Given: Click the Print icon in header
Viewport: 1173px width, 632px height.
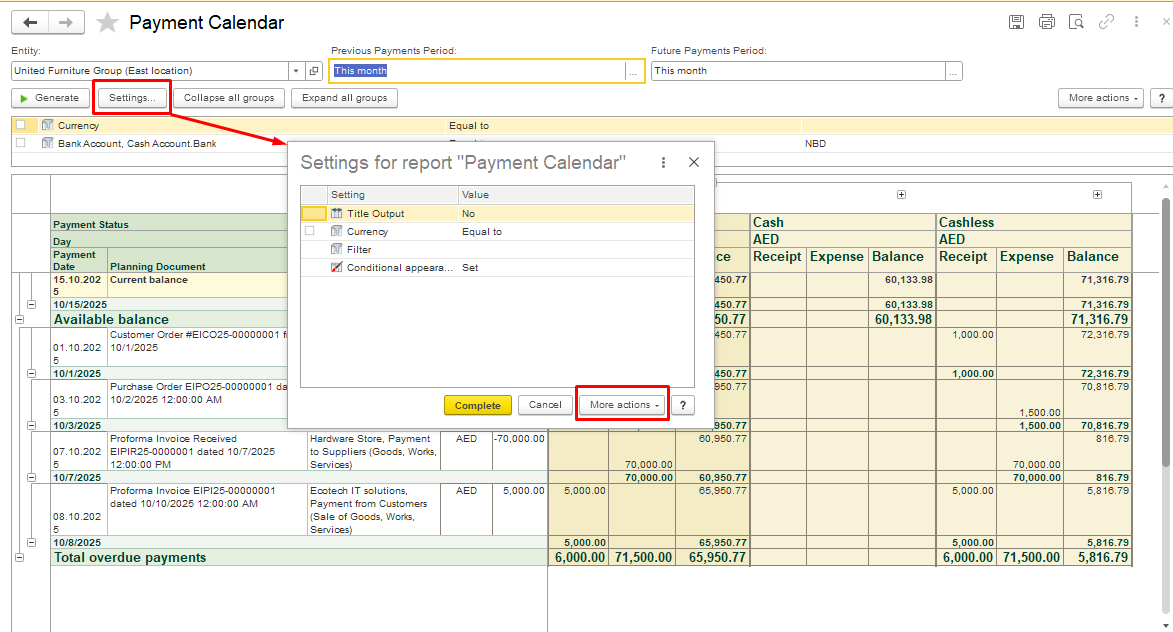Looking at the screenshot, I should point(1046,22).
